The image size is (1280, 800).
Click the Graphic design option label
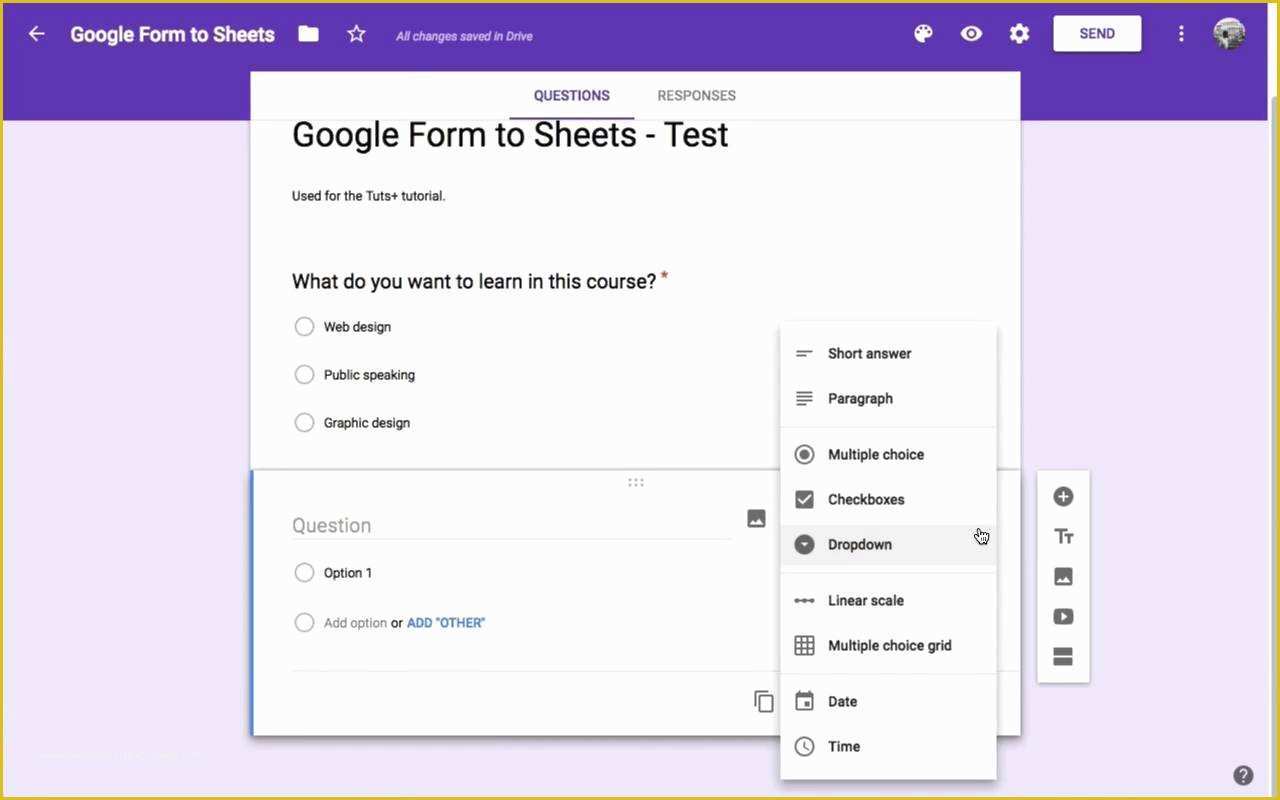click(367, 423)
